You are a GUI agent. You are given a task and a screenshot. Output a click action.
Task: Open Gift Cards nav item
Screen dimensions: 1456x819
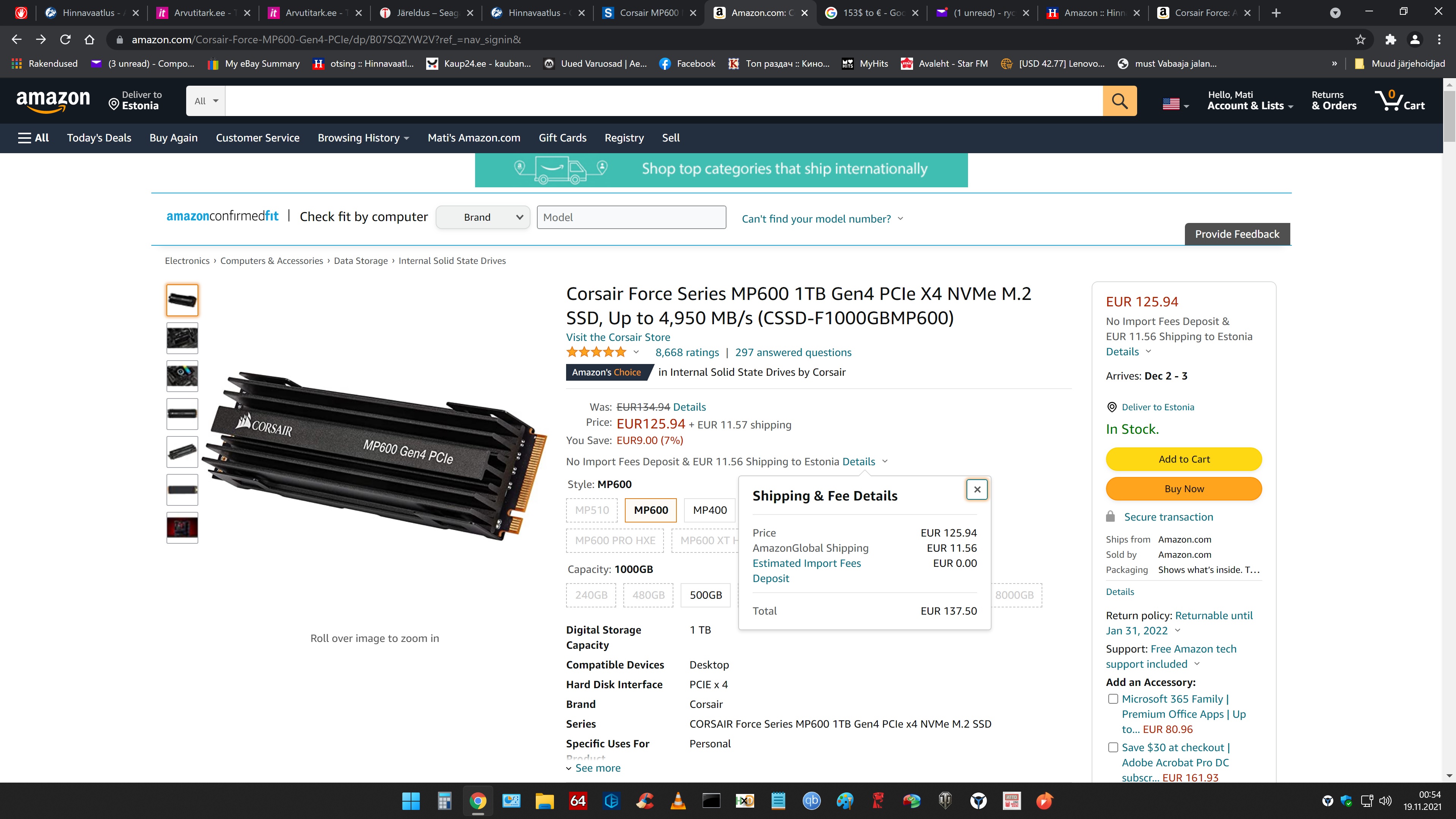[x=562, y=138]
